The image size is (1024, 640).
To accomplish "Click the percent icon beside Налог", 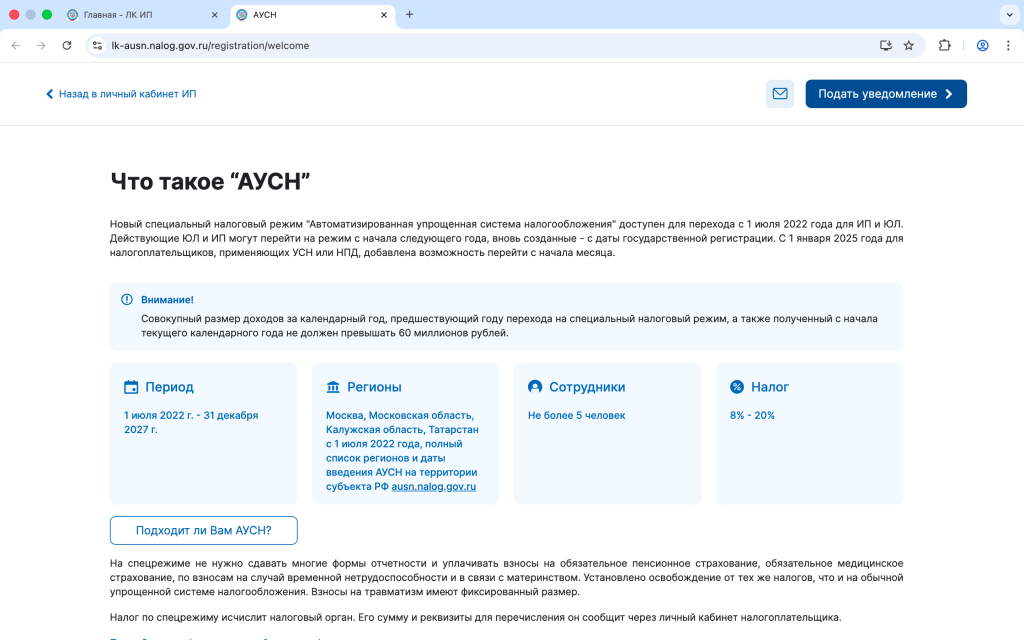I will tap(737, 387).
